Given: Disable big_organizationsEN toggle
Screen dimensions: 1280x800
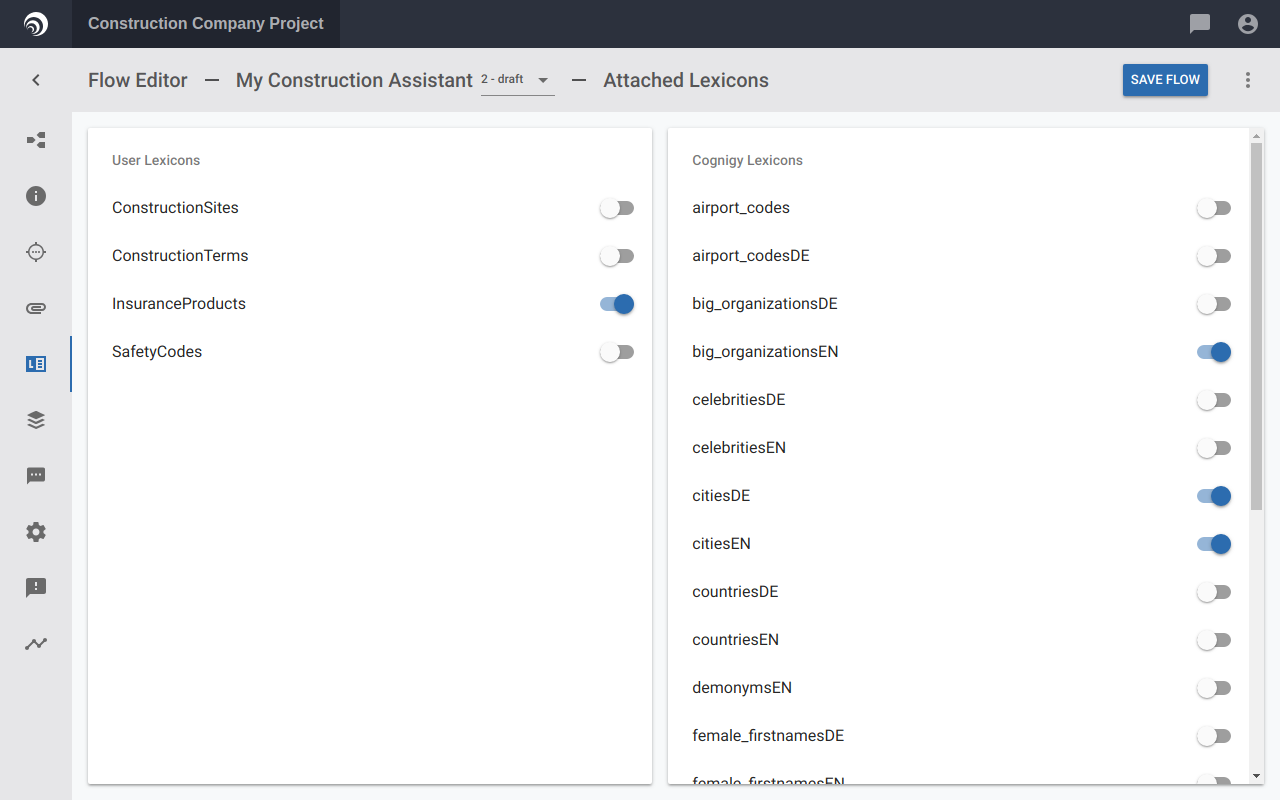Looking at the screenshot, I should pyautogui.click(x=1214, y=352).
